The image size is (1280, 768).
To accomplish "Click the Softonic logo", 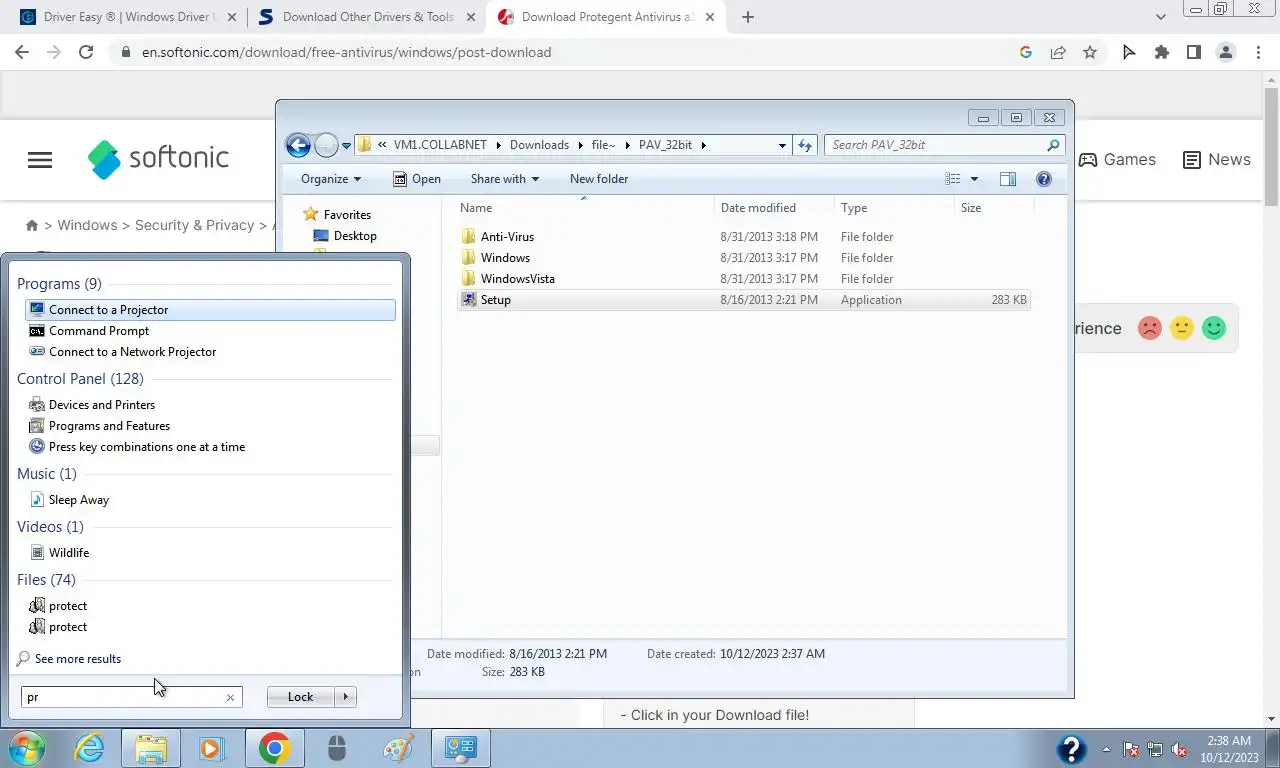I will [x=158, y=158].
